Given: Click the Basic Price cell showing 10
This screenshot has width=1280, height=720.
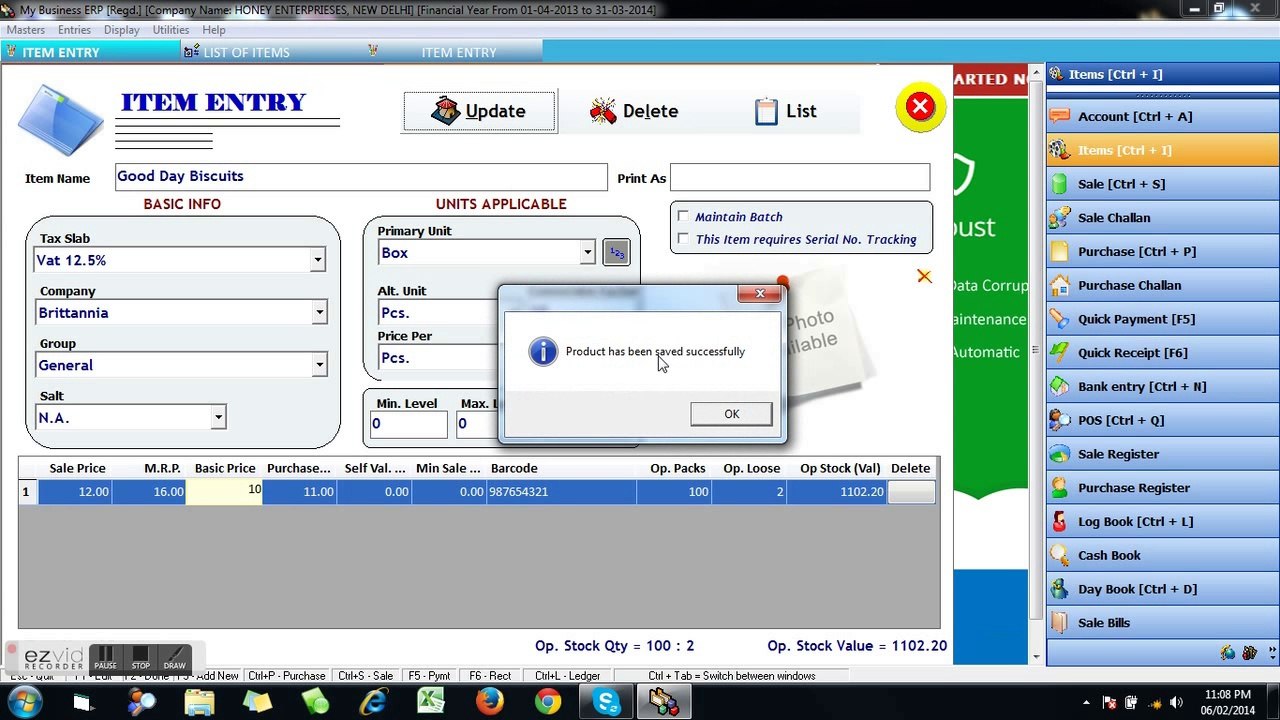Looking at the screenshot, I should point(224,492).
